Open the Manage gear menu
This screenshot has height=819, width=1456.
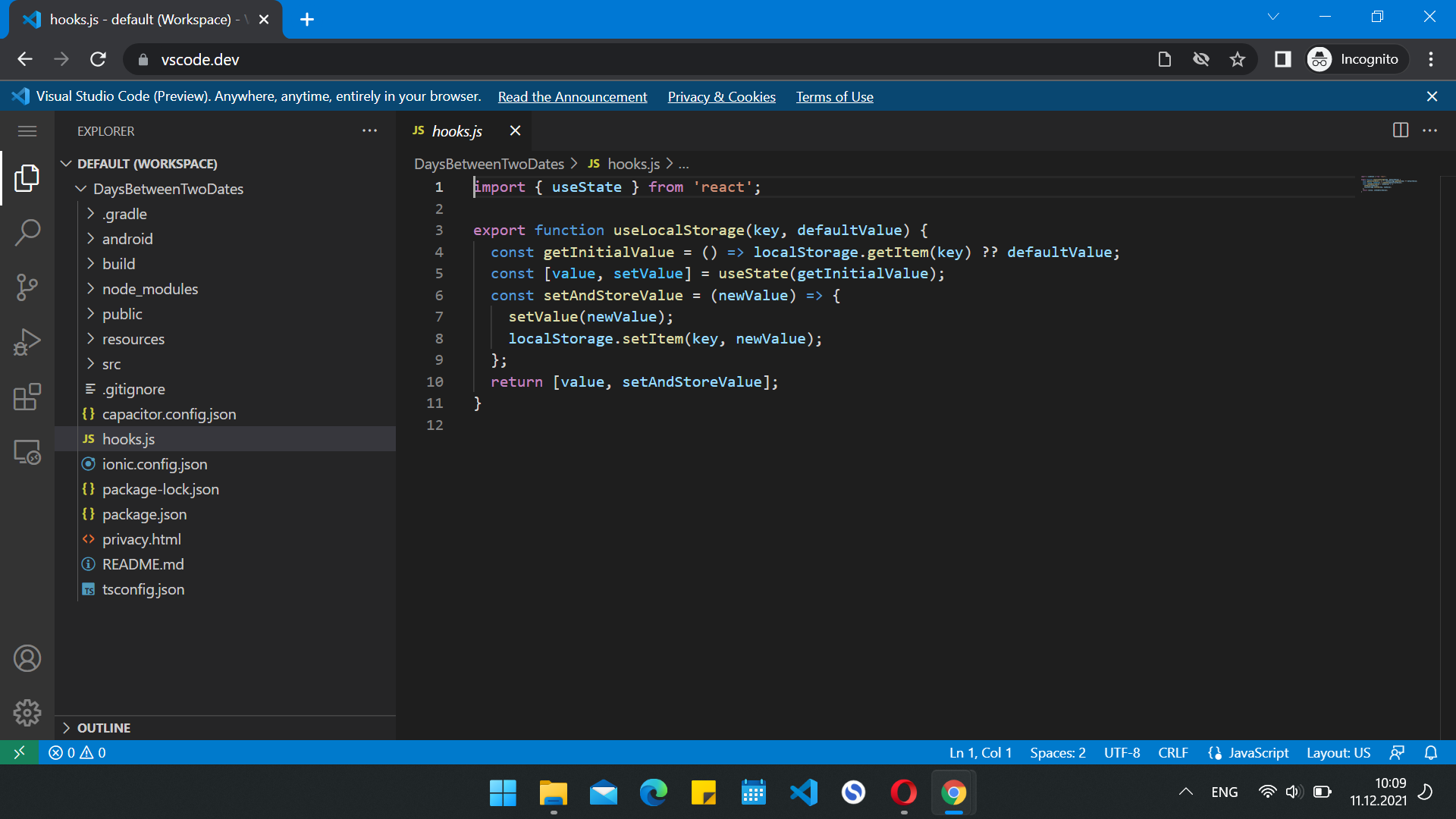coord(27,713)
